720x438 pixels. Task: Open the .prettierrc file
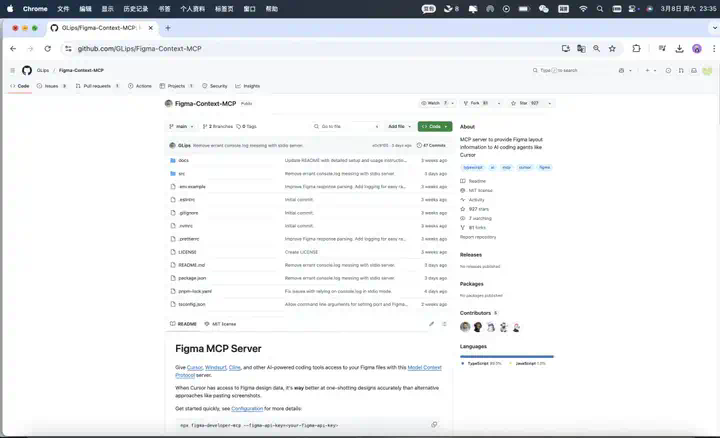pos(189,239)
